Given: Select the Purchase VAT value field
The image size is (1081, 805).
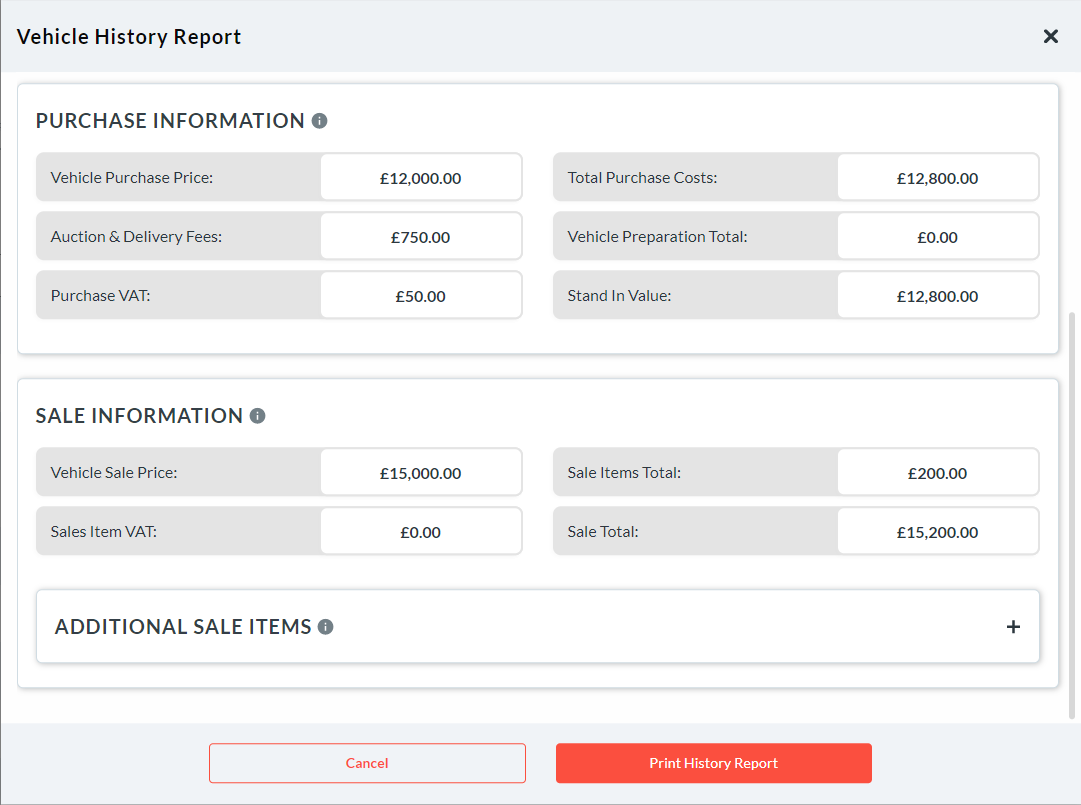Looking at the screenshot, I should (x=420, y=296).
